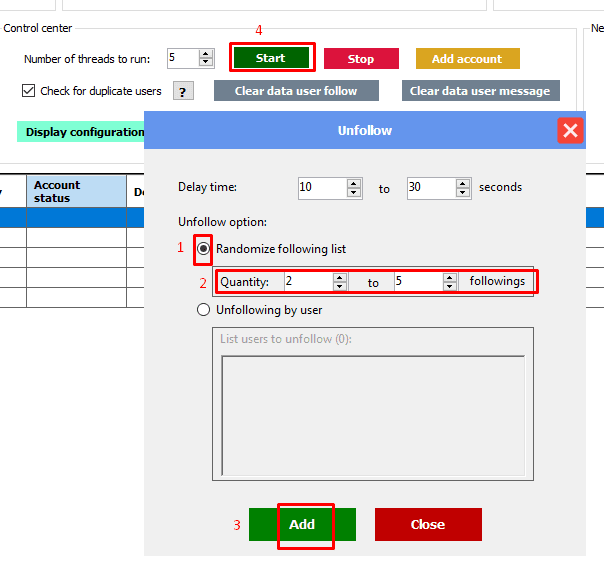This screenshot has height=588, width=604.
Task: Close the Unfollow dialog with X
Action: [570, 130]
